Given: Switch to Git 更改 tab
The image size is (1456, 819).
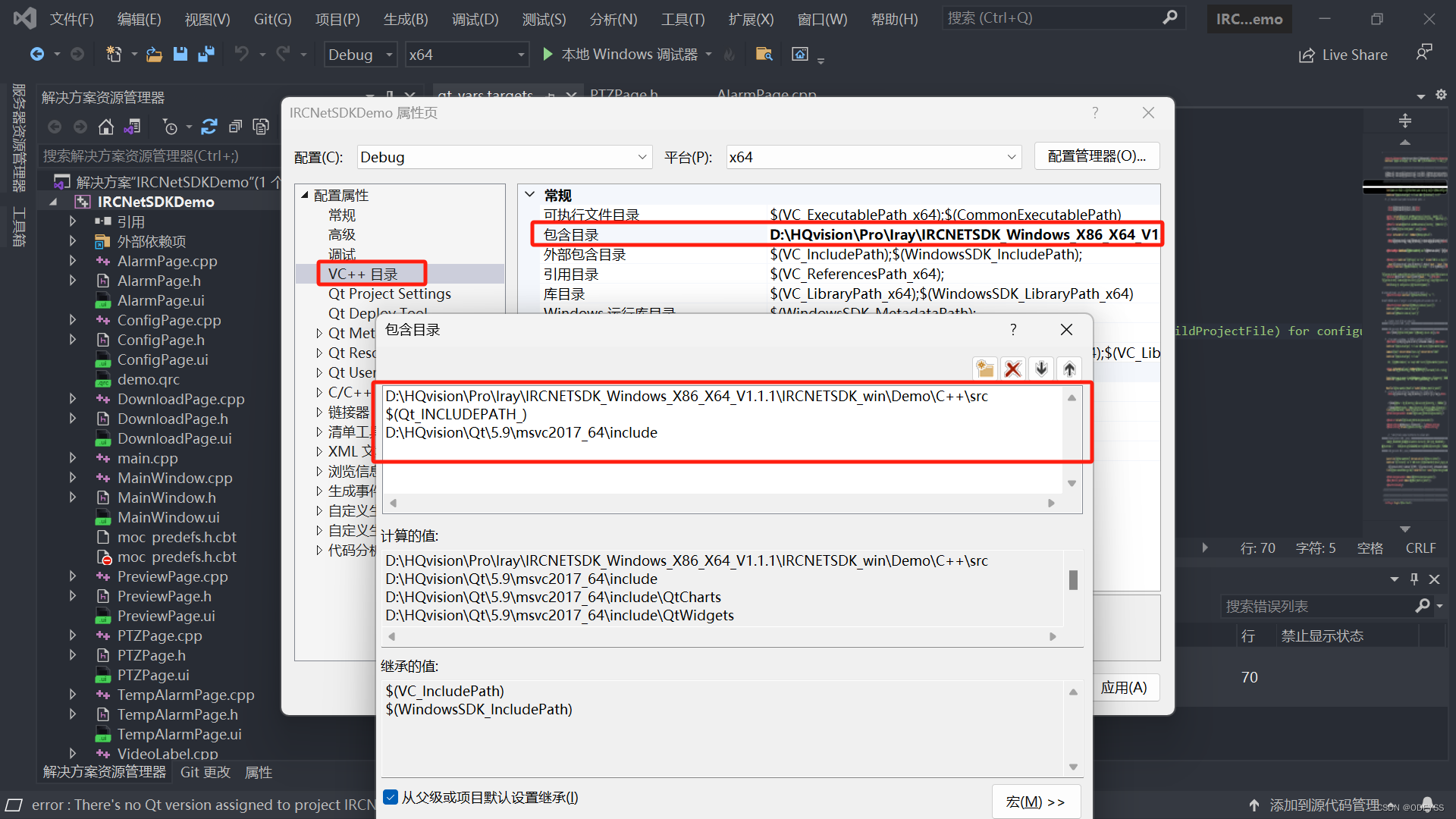Looking at the screenshot, I should pos(205,772).
